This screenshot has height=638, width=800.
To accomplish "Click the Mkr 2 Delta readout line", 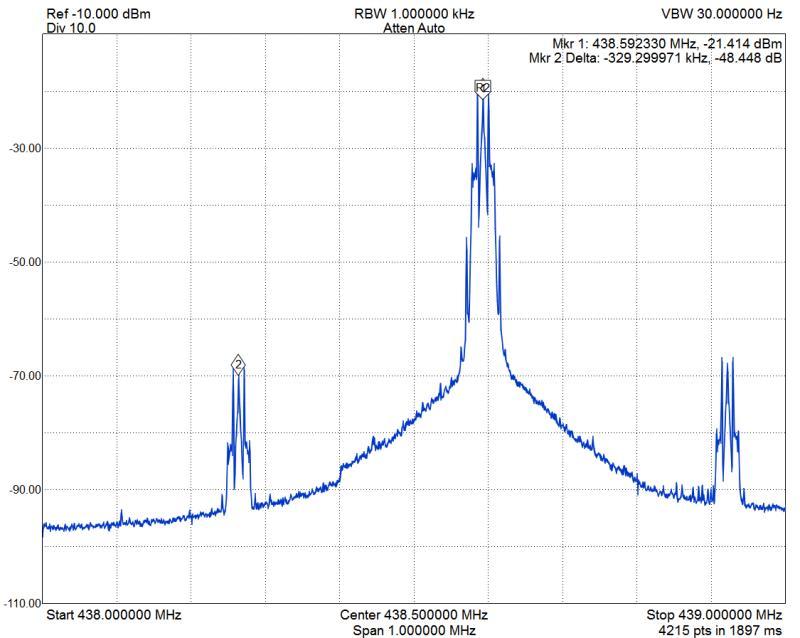I will [655, 59].
